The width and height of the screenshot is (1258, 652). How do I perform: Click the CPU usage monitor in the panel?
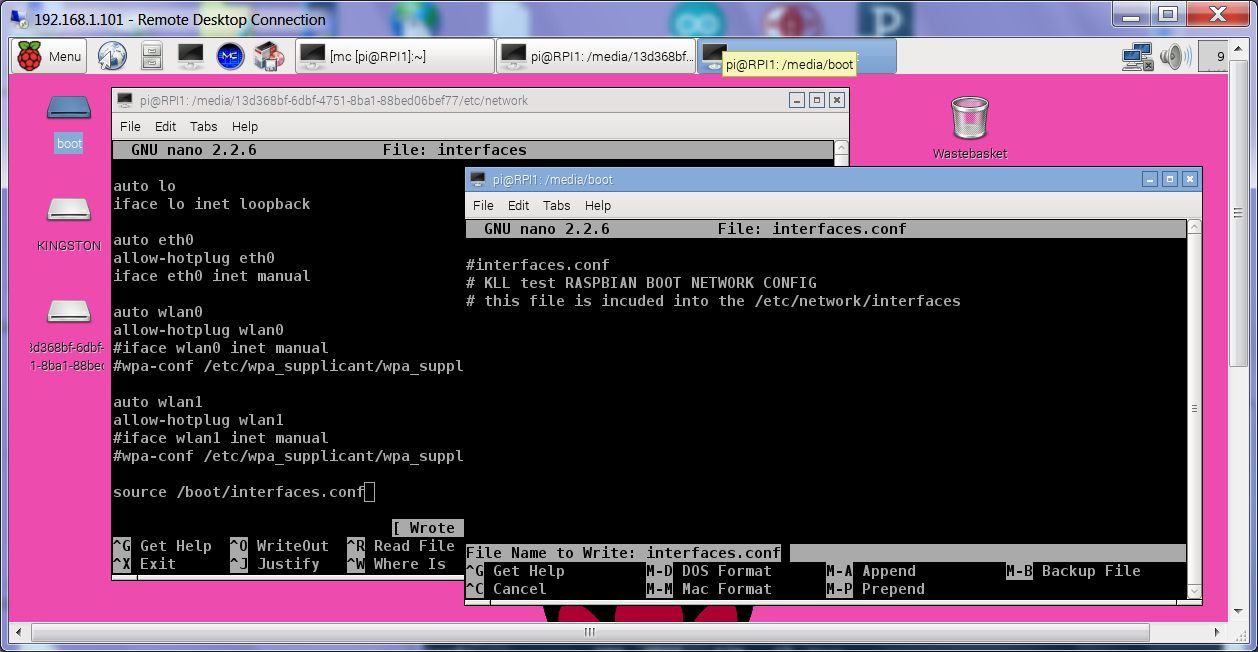tap(1212, 57)
